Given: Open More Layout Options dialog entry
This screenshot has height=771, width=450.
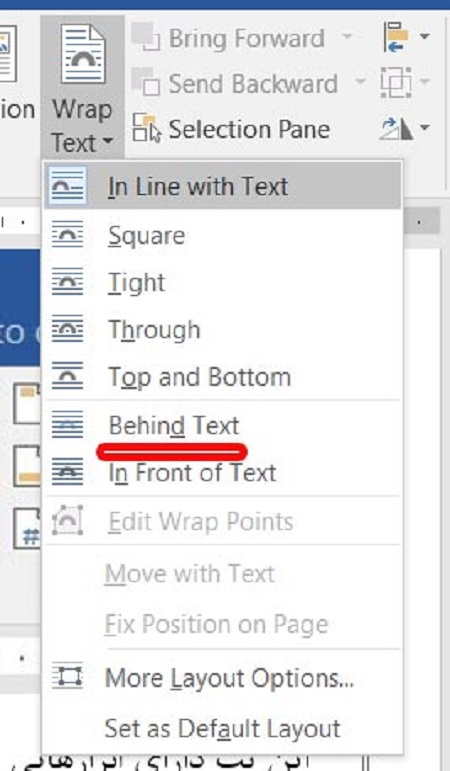Looking at the screenshot, I should (229, 679).
